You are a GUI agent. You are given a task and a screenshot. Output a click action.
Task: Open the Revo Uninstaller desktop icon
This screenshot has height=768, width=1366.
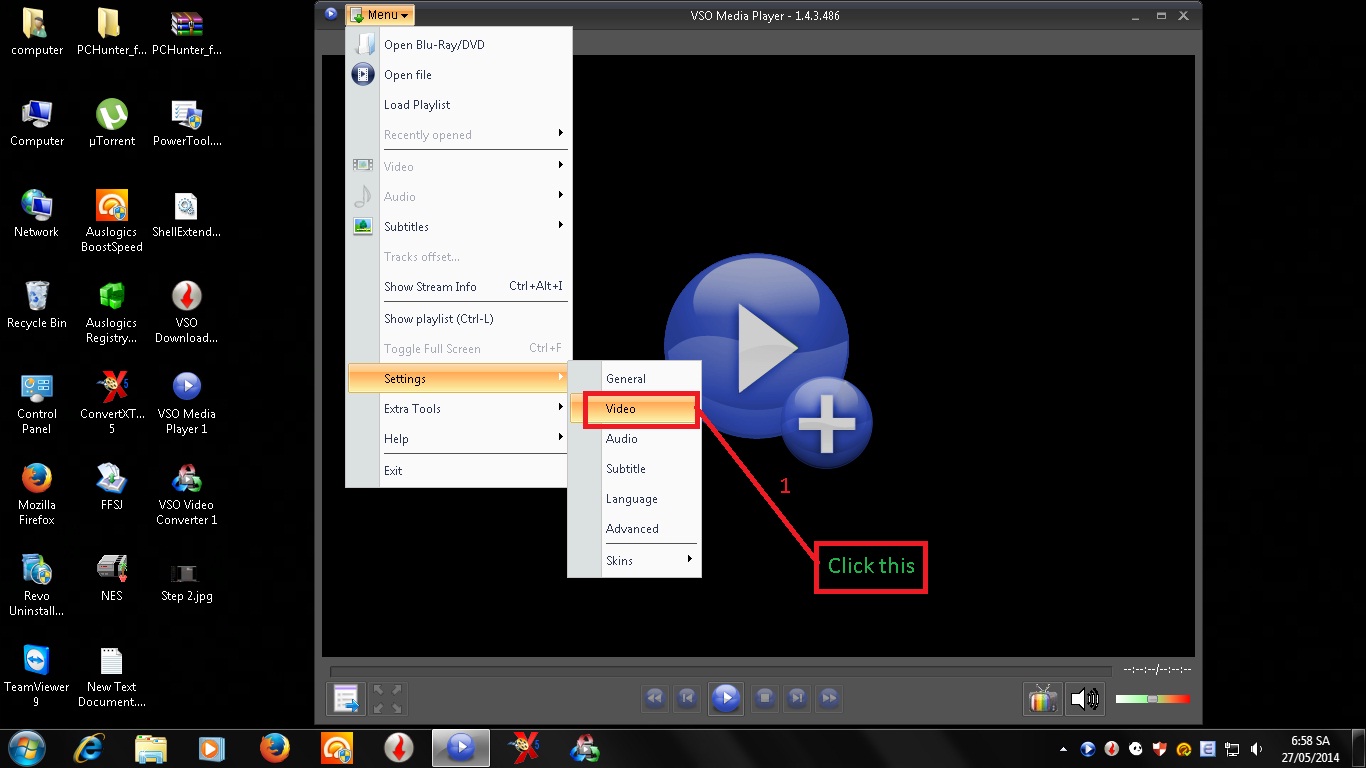point(37,584)
